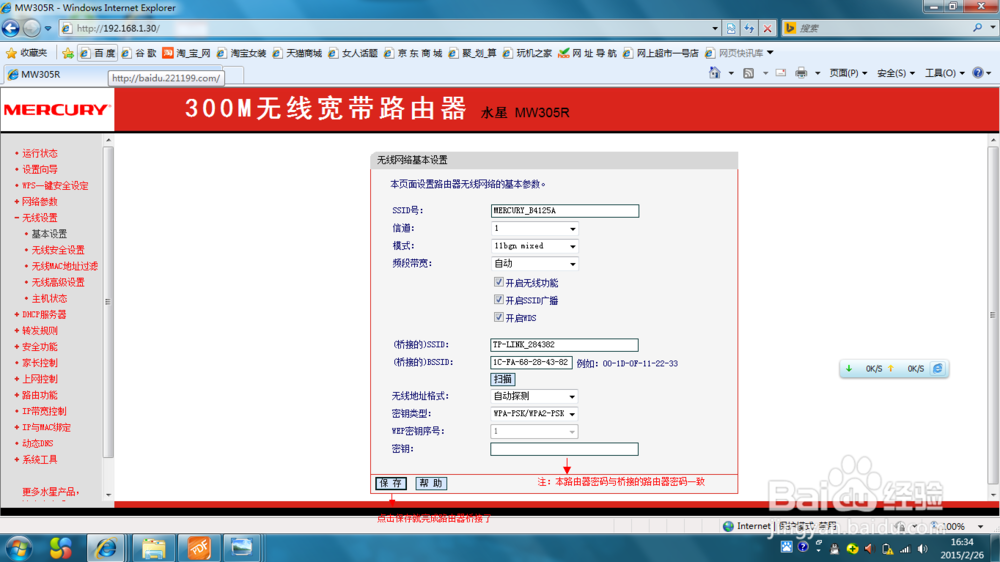Click the network signal icon in the system tray
The width and height of the screenshot is (1000, 562).
click(905, 549)
